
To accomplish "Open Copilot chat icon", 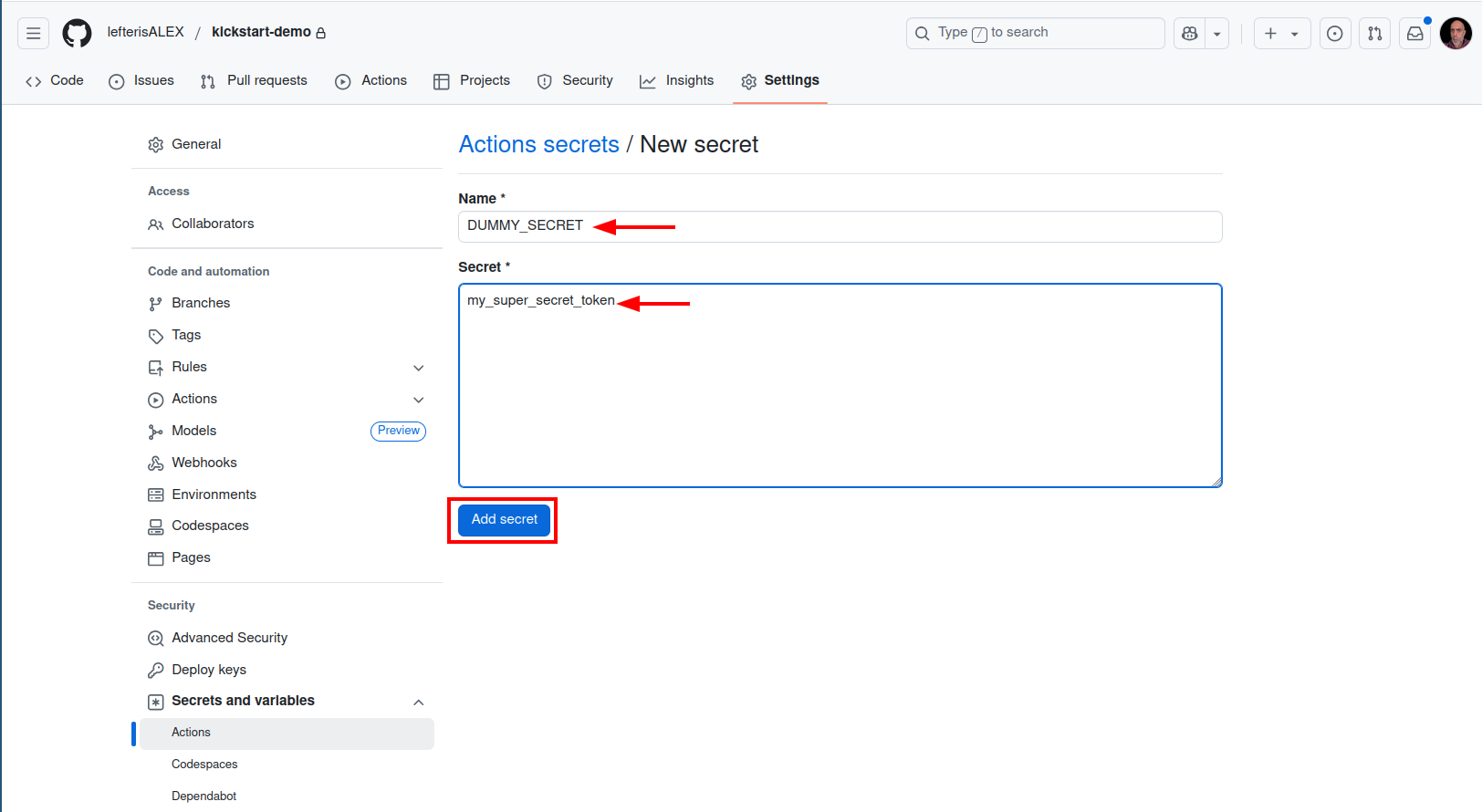I will [x=1189, y=34].
